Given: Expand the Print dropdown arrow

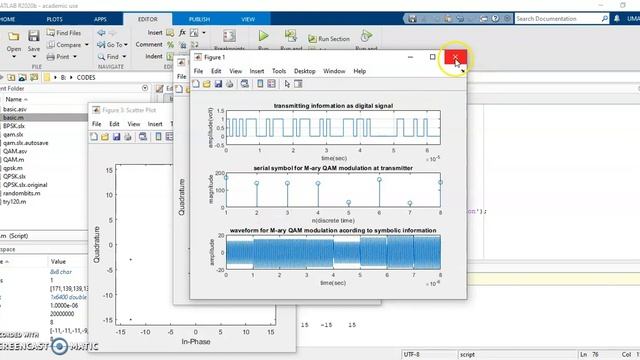Looking at the screenshot, I should click(75, 57).
